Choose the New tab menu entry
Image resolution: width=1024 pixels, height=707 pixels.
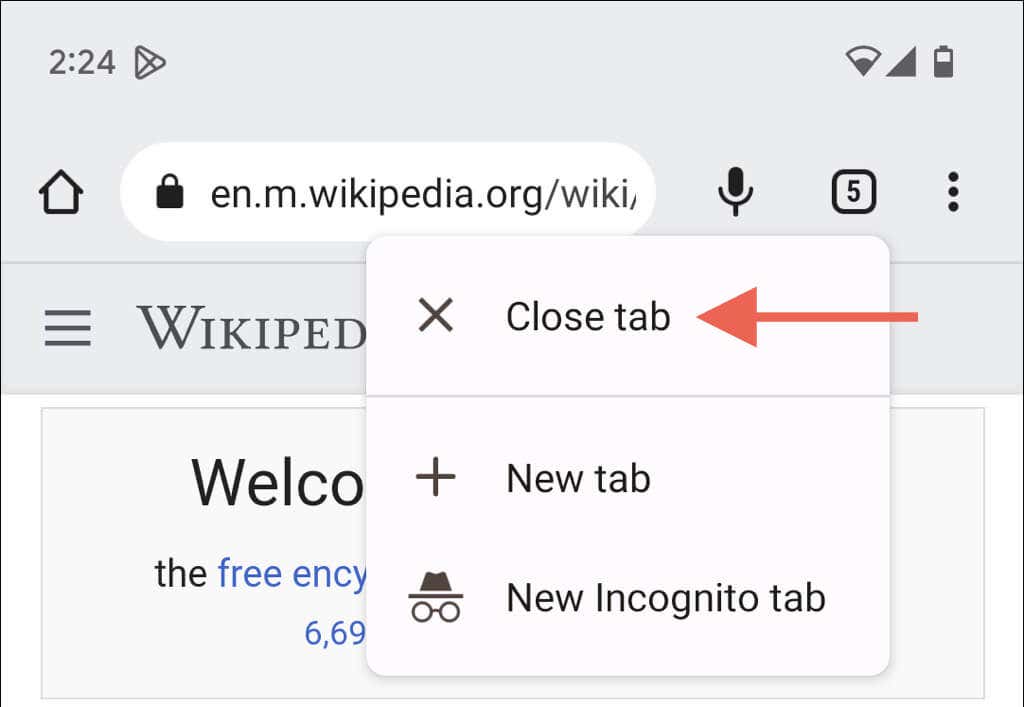[x=578, y=478]
